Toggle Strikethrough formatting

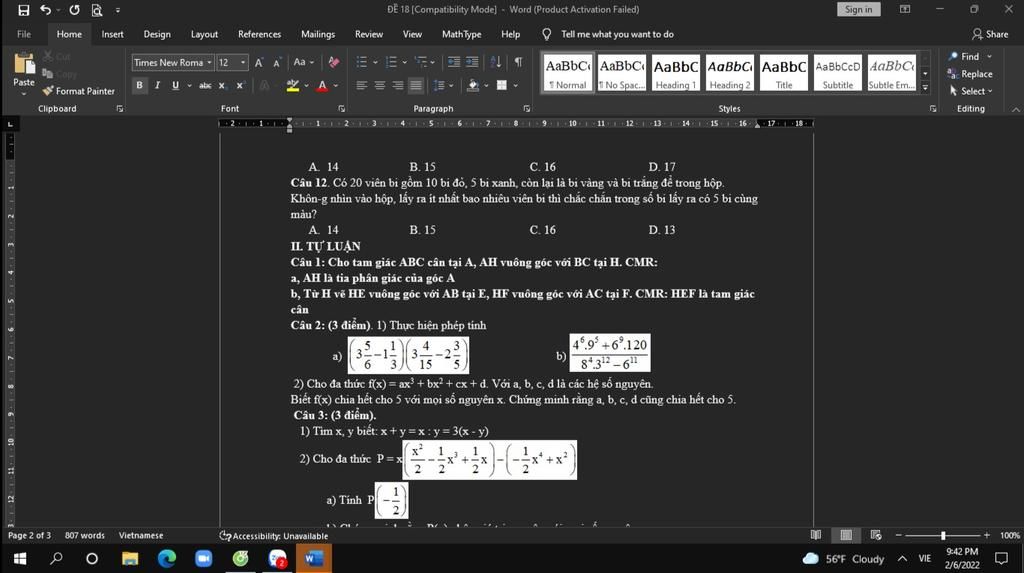(x=205, y=86)
